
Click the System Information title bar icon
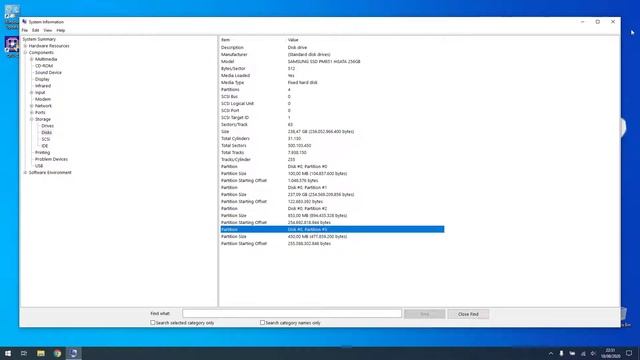coord(24,22)
